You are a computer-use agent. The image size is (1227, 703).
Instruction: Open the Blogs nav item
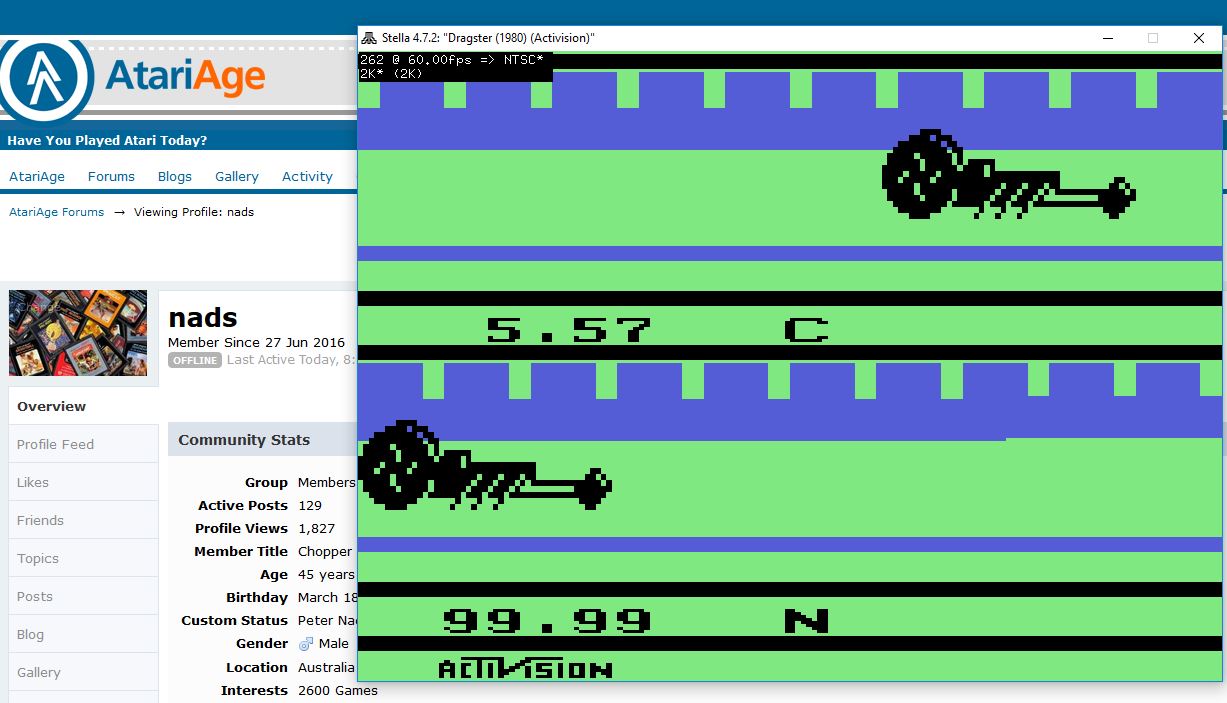pos(175,176)
